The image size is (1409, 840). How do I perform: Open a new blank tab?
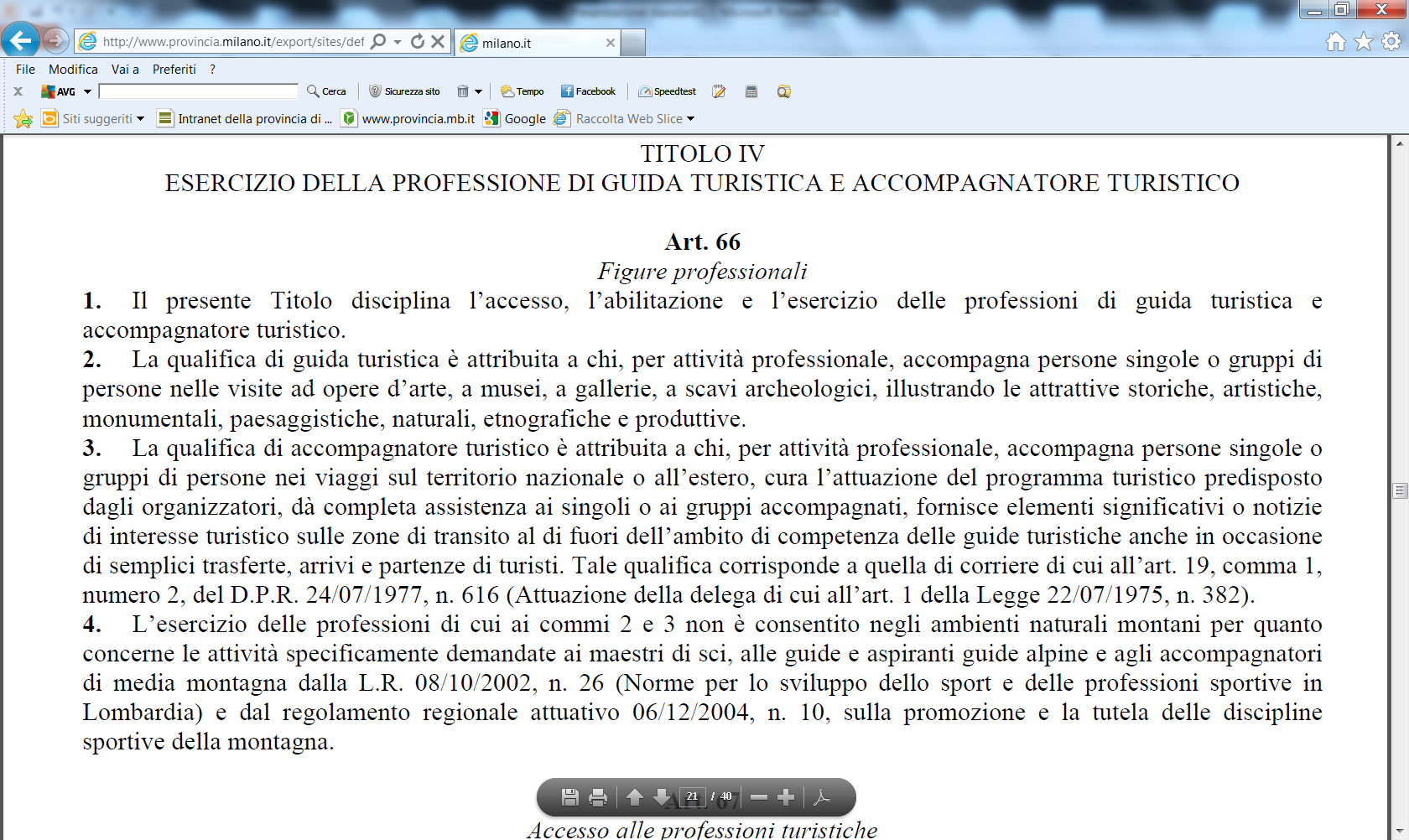click(633, 43)
